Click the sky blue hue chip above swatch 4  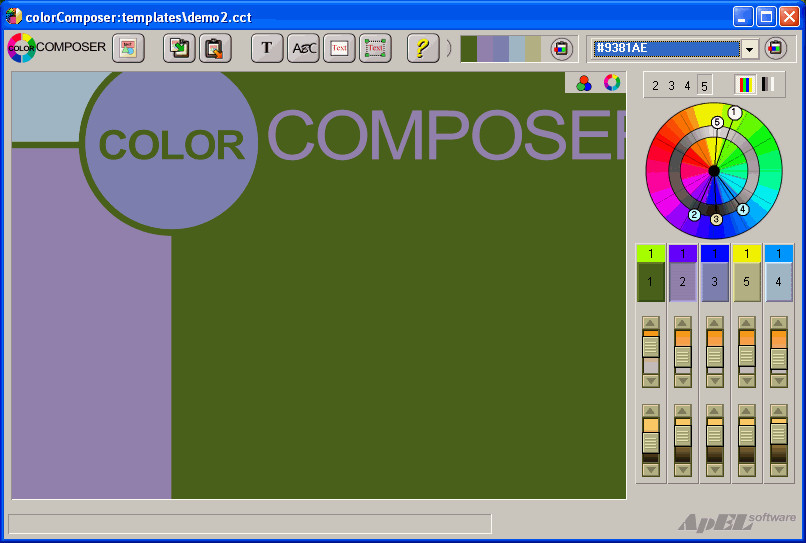click(778, 254)
